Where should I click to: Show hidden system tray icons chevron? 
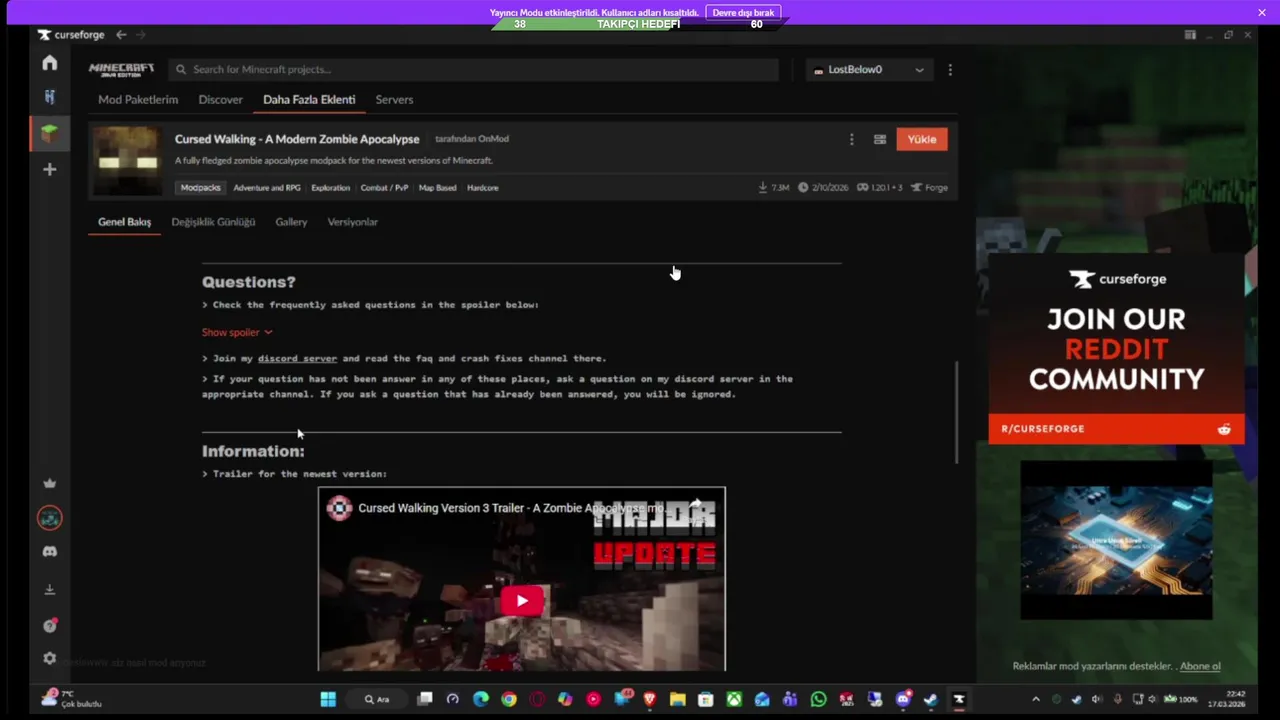(1036, 699)
